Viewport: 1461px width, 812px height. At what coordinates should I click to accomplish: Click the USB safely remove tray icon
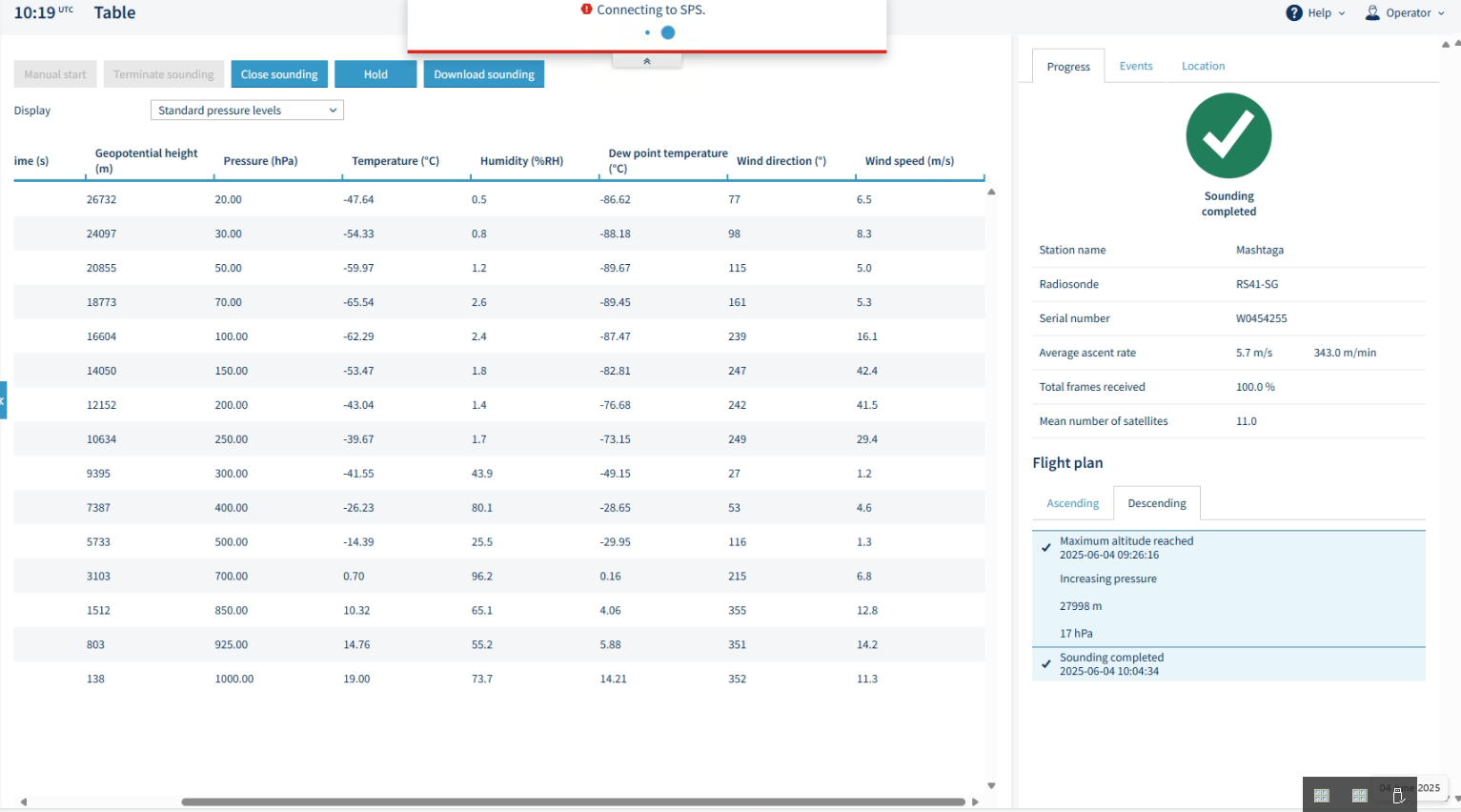point(1398,795)
